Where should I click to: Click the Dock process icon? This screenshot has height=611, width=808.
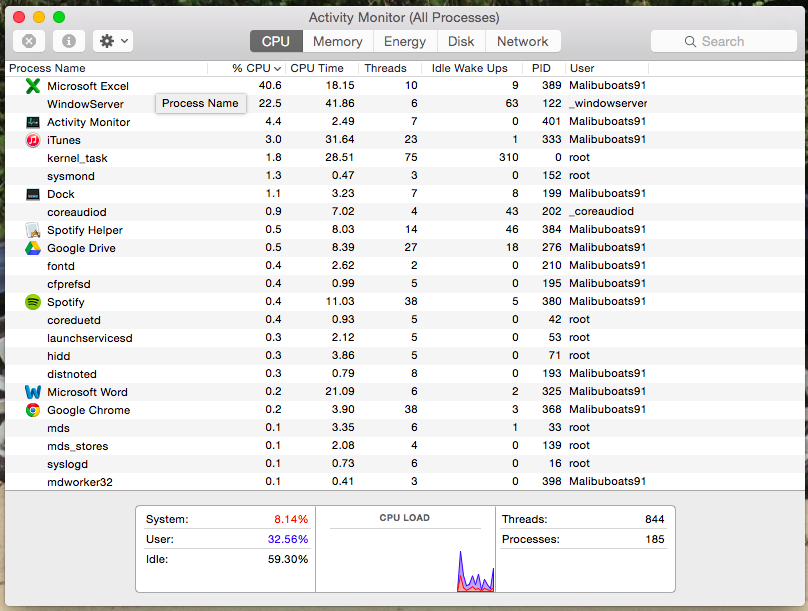[x=33, y=194]
